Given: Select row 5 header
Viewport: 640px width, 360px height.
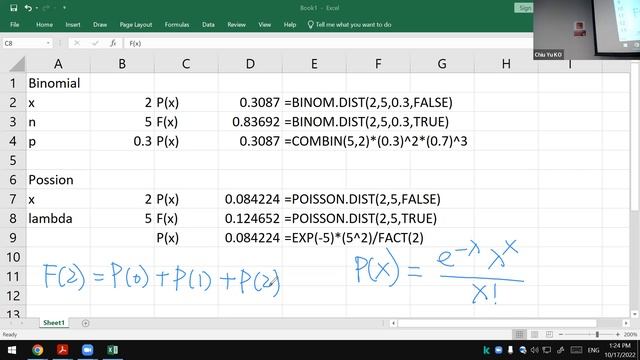Looking at the screenshot, I should point(13,160).
